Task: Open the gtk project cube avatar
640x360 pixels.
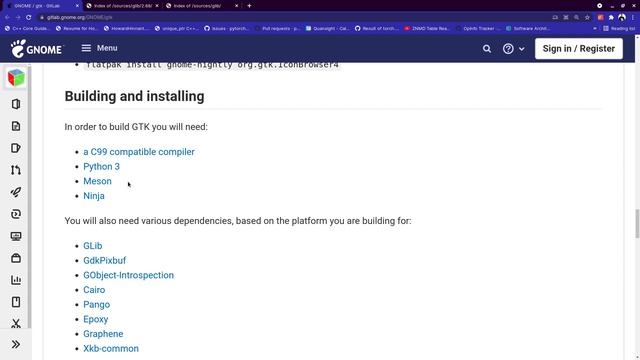Action: point(16,78)
